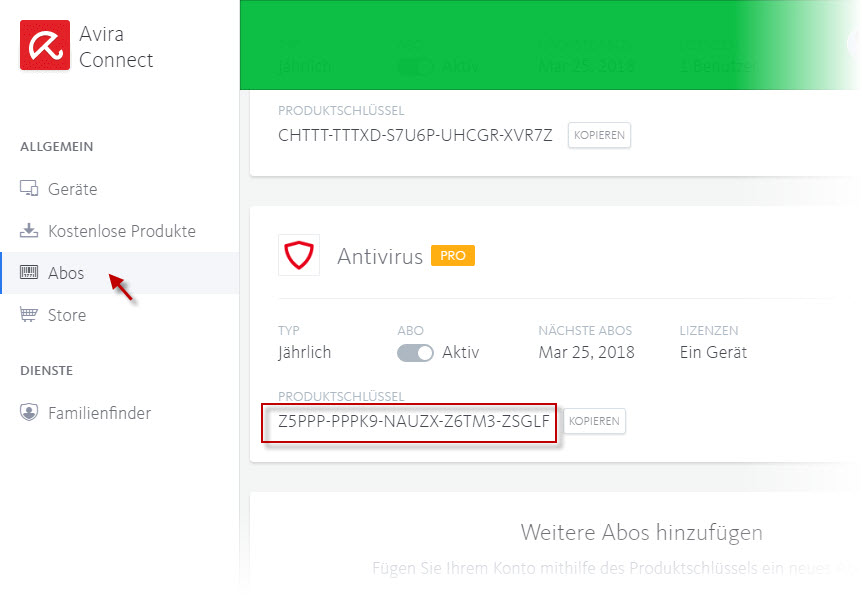Click the Ein Gerät licence value

tap(713, 352)
